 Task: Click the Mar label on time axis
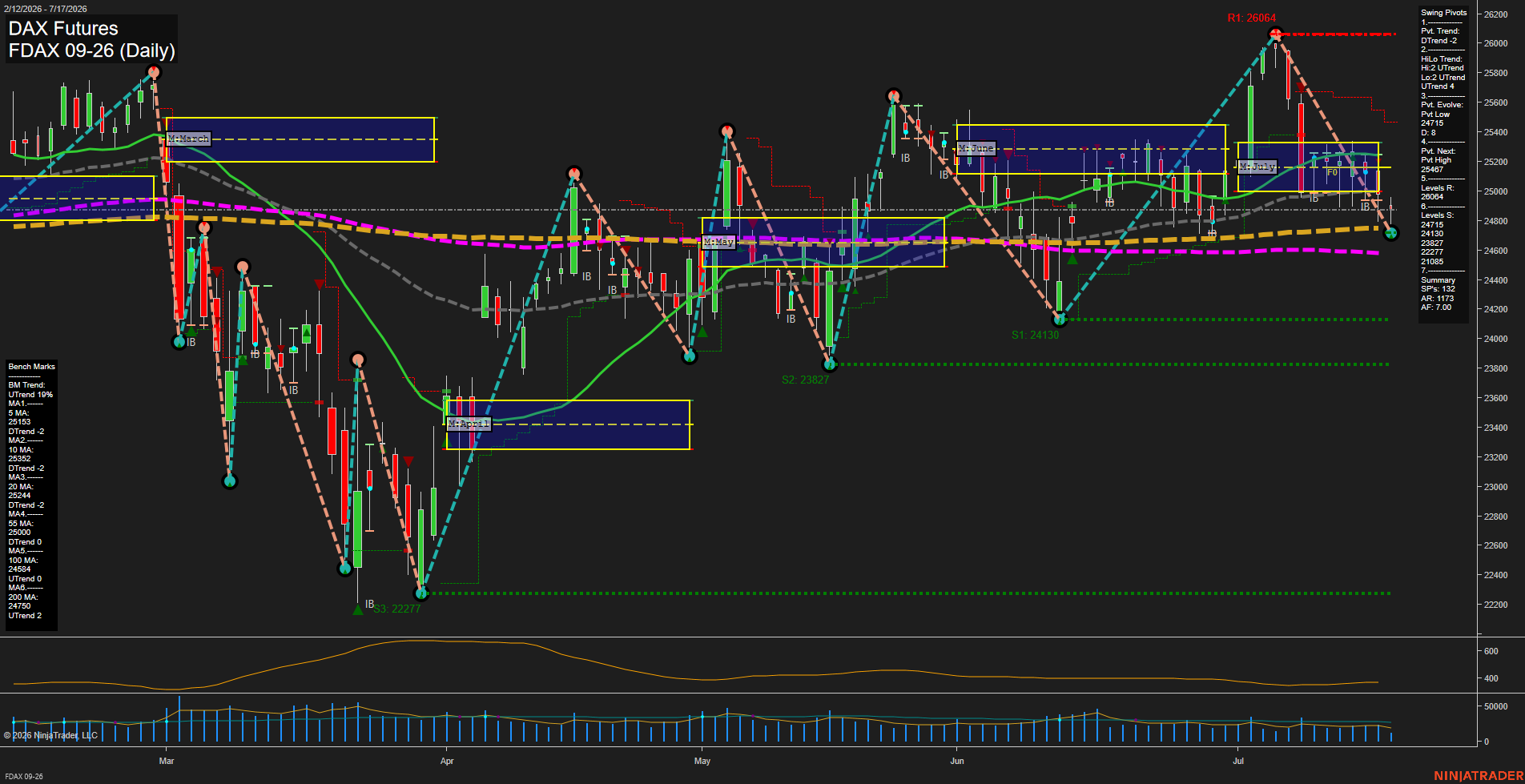[167, 761]
